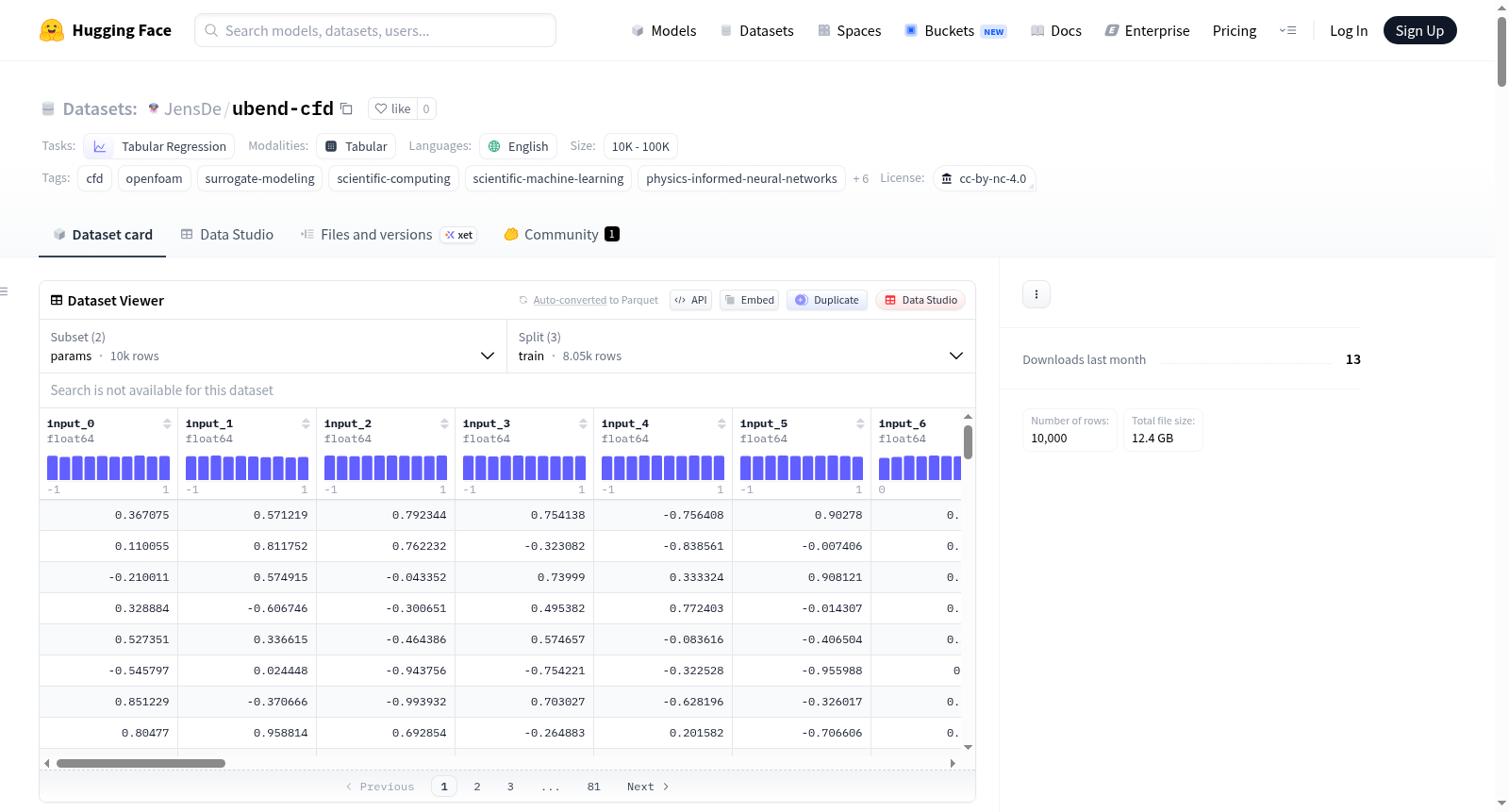Click the Tabular Regression task icon

[x=100, y=146]
